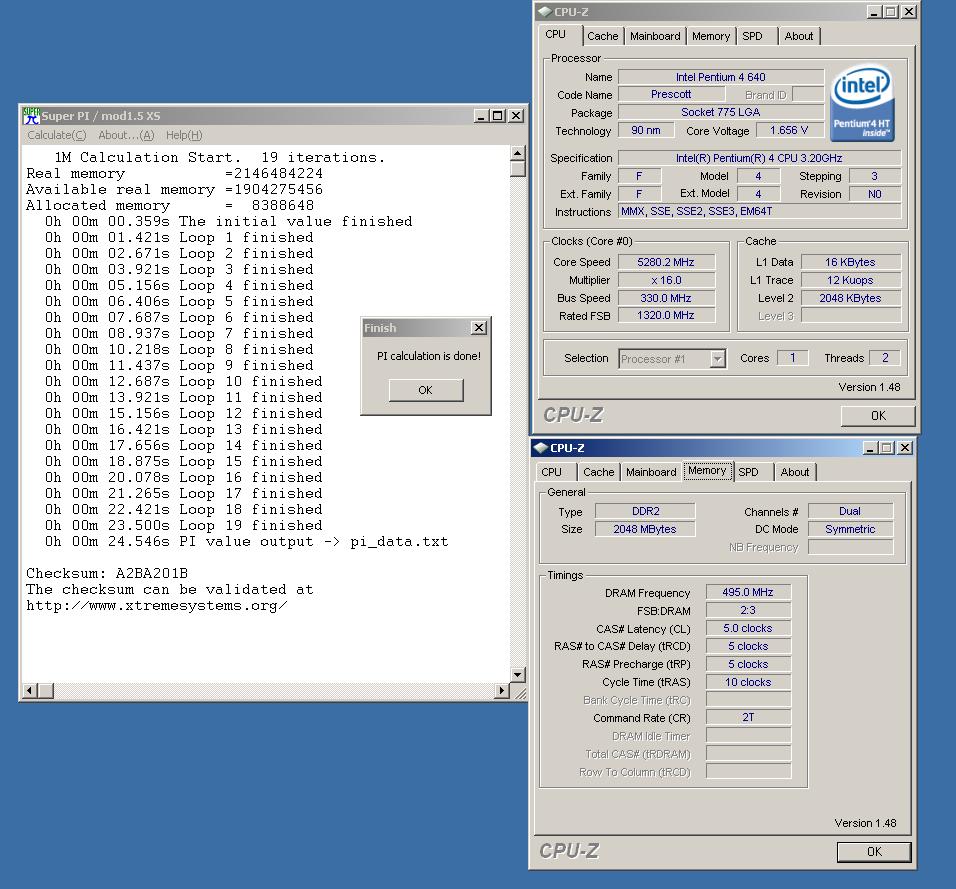The height and width of the screenshot is (889, 956).
Task: Click the L1 Trace value 12 Kuops
Action: pos(851,280)
